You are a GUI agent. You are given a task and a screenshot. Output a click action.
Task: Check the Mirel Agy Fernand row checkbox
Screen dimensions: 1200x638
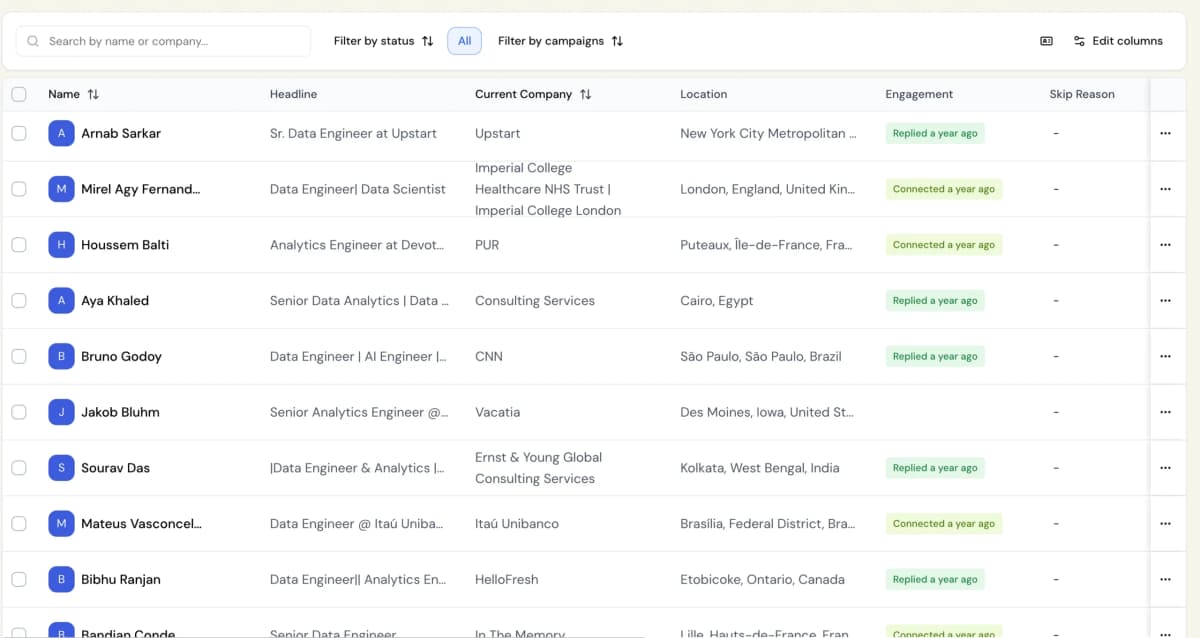(x=19, y=189)
